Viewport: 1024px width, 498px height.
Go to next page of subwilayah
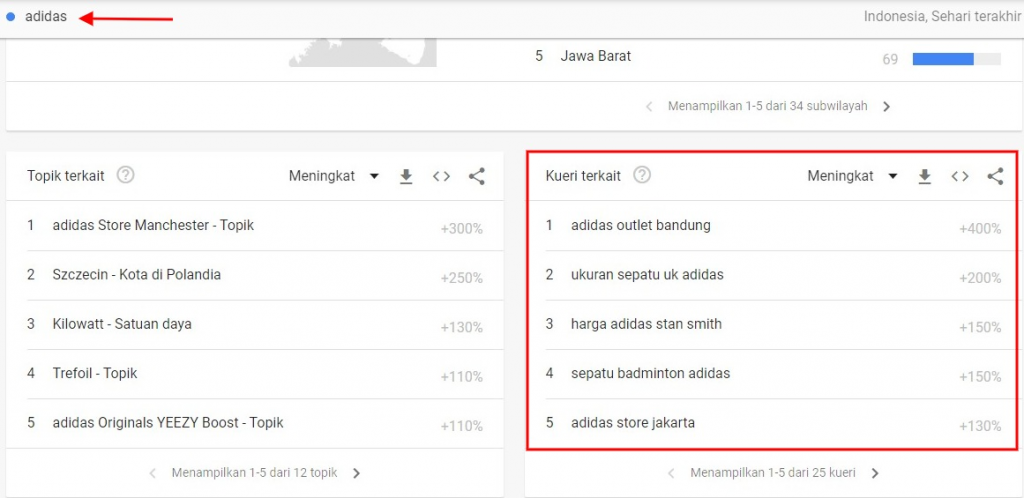[886, 106]
